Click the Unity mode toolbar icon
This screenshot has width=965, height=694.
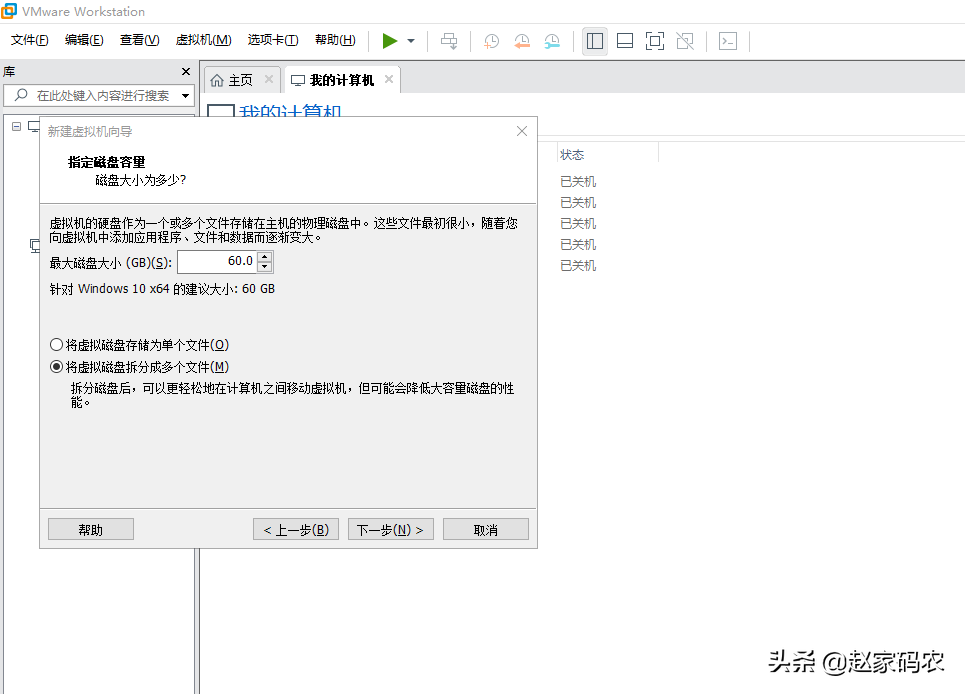tap(685, 41)
